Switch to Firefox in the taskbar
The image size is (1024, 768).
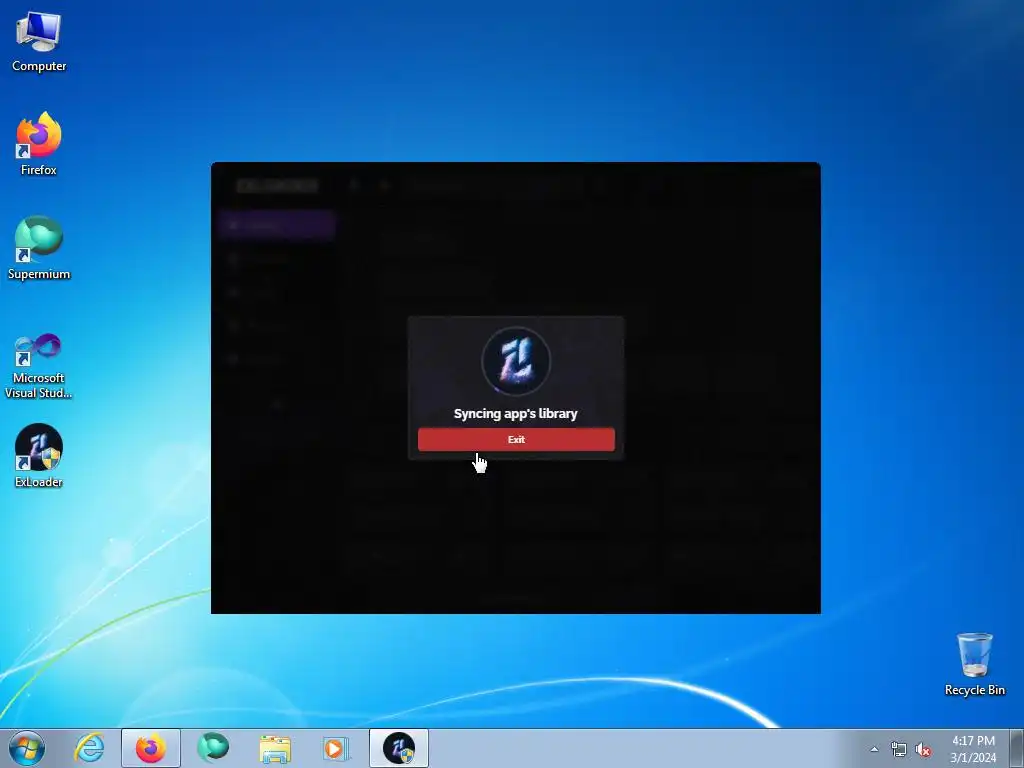point(150,748)
